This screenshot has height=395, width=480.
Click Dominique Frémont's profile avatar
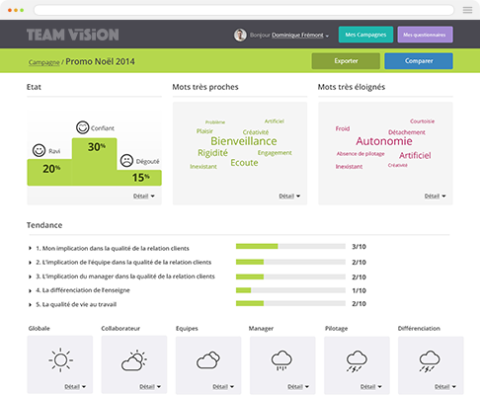(x=240, y=35)
